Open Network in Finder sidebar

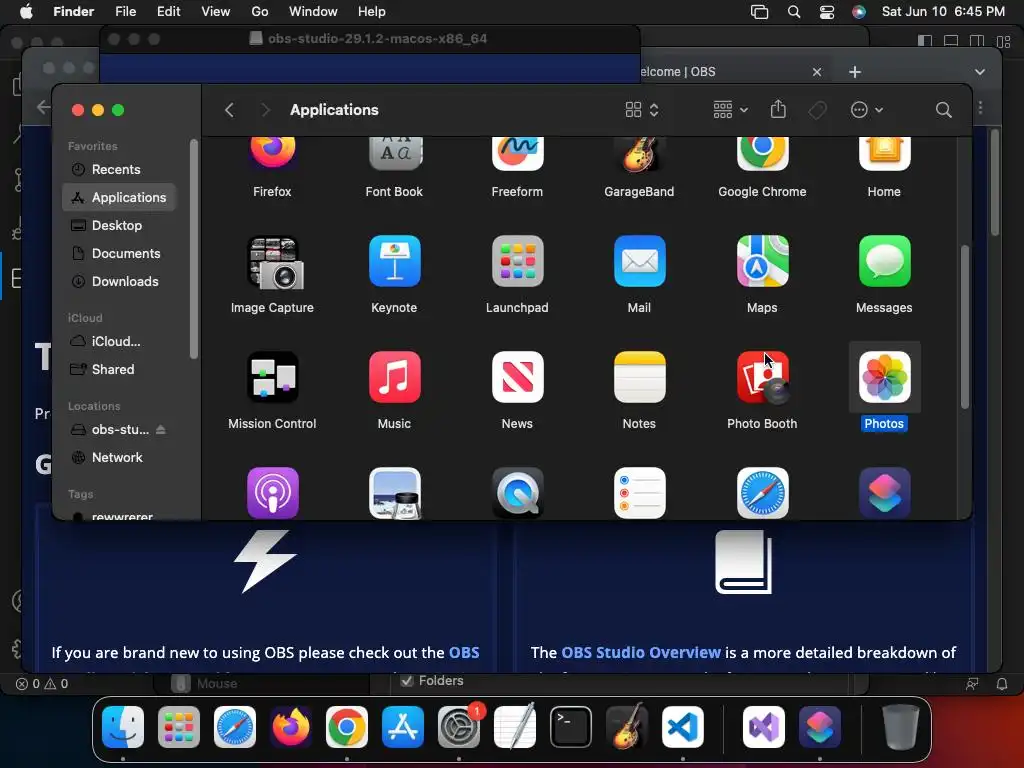[x=119, y=458]
